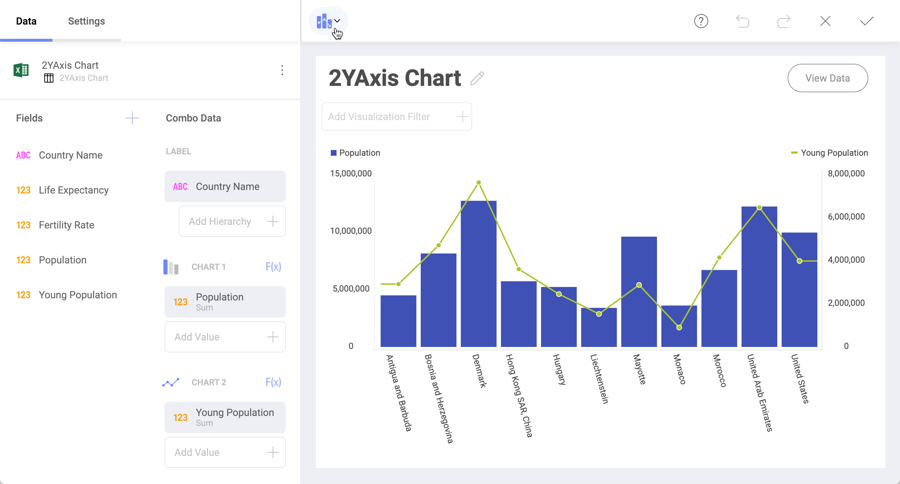Open F(x) options for Chart 1
Viewport: 900px width, 484px height.
point(273,267)
